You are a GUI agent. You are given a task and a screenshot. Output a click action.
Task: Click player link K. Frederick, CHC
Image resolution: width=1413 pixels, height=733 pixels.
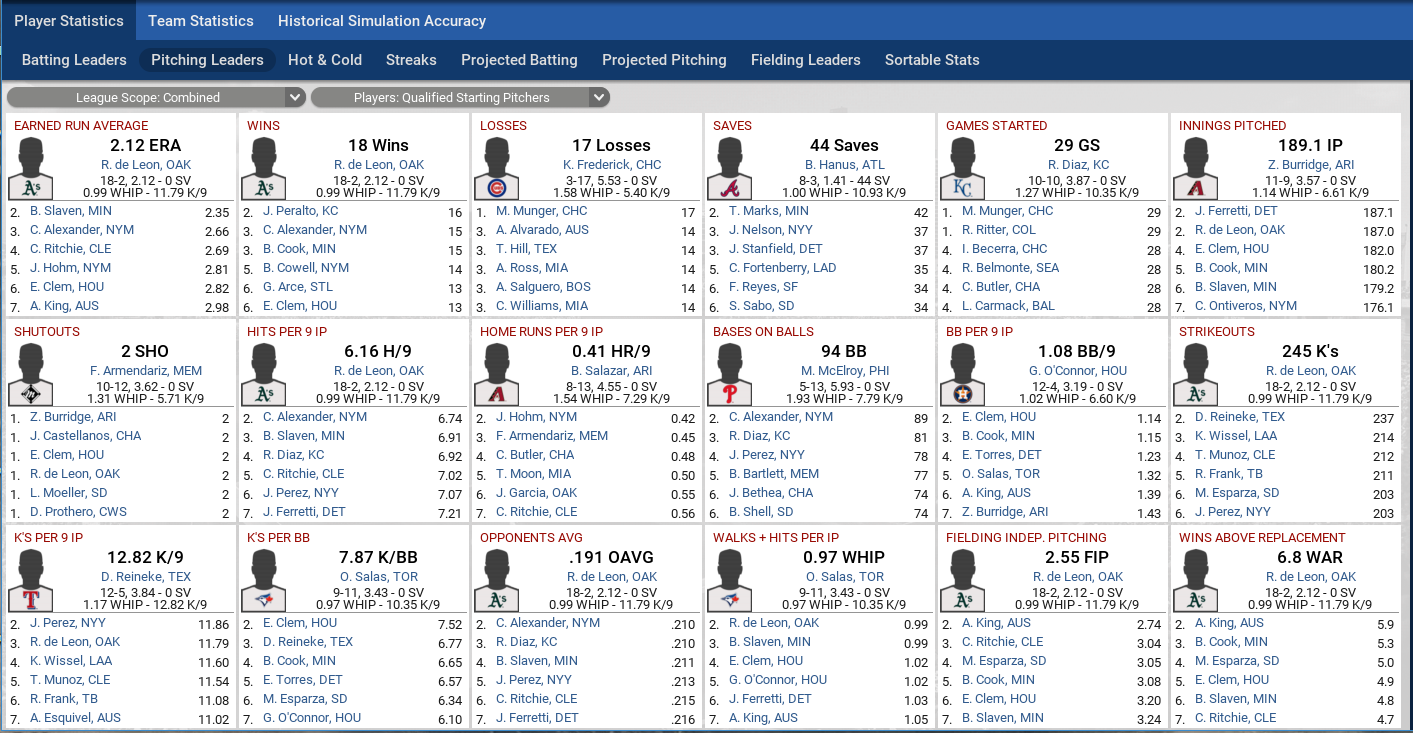click(x=612, y=165)
